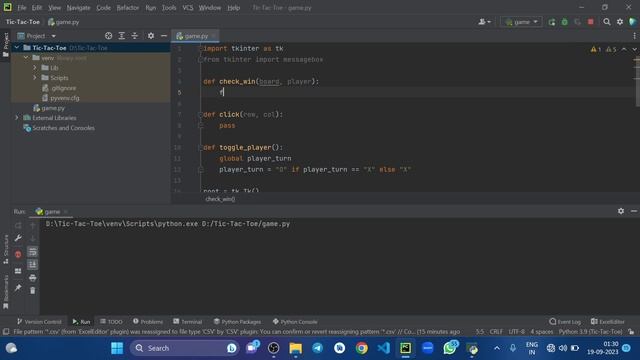This screenshot has height=360, width=640.
Task: Open Version Control tool window
Action: (39, 322)
